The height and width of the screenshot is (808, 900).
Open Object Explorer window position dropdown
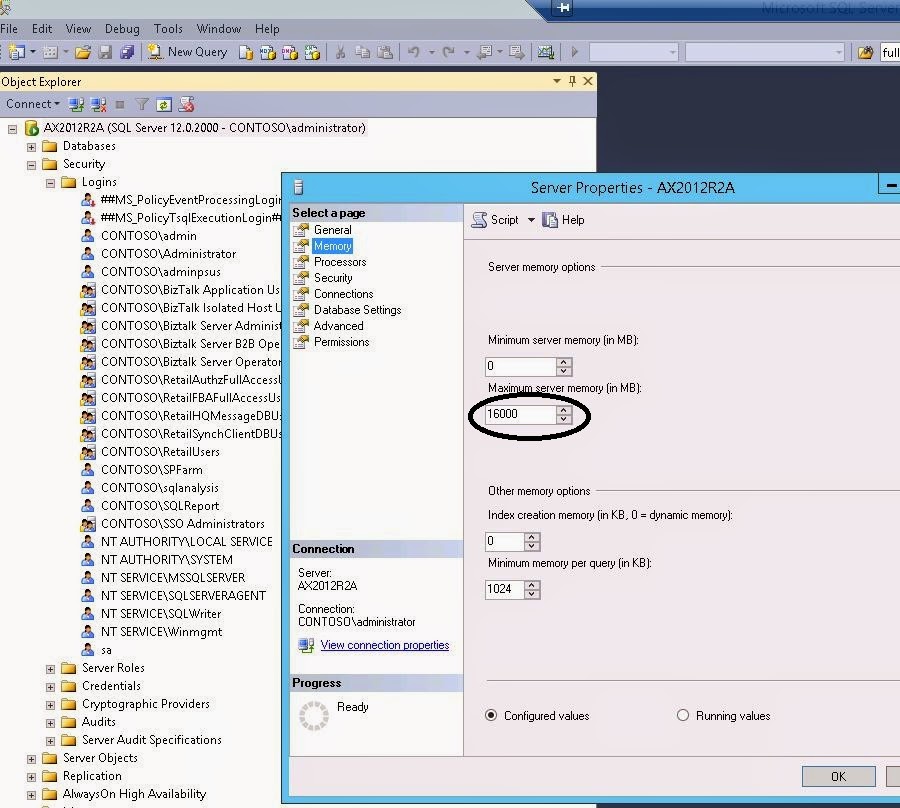(557, 81)
